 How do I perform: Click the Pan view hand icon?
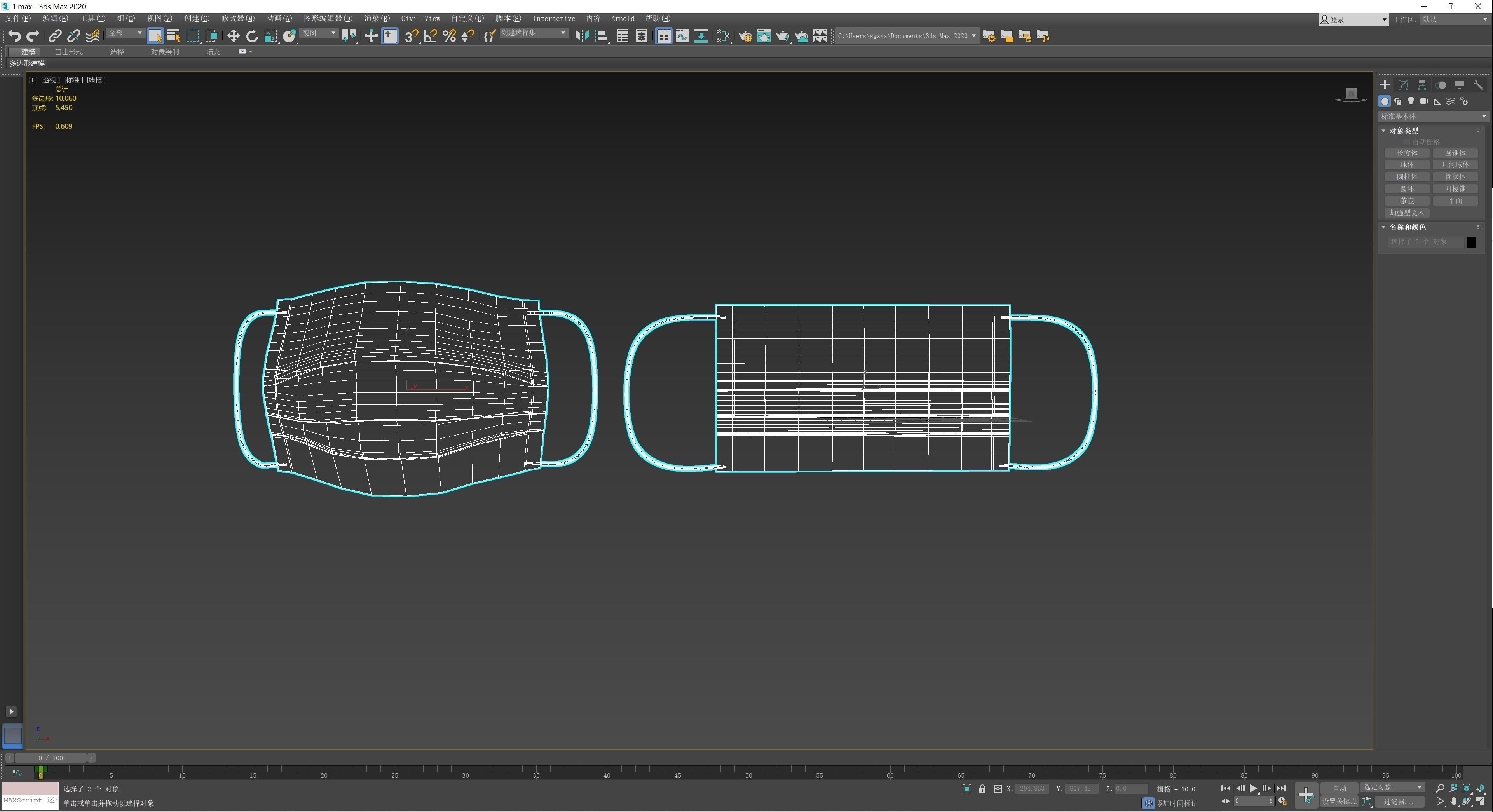point(1454,802)
